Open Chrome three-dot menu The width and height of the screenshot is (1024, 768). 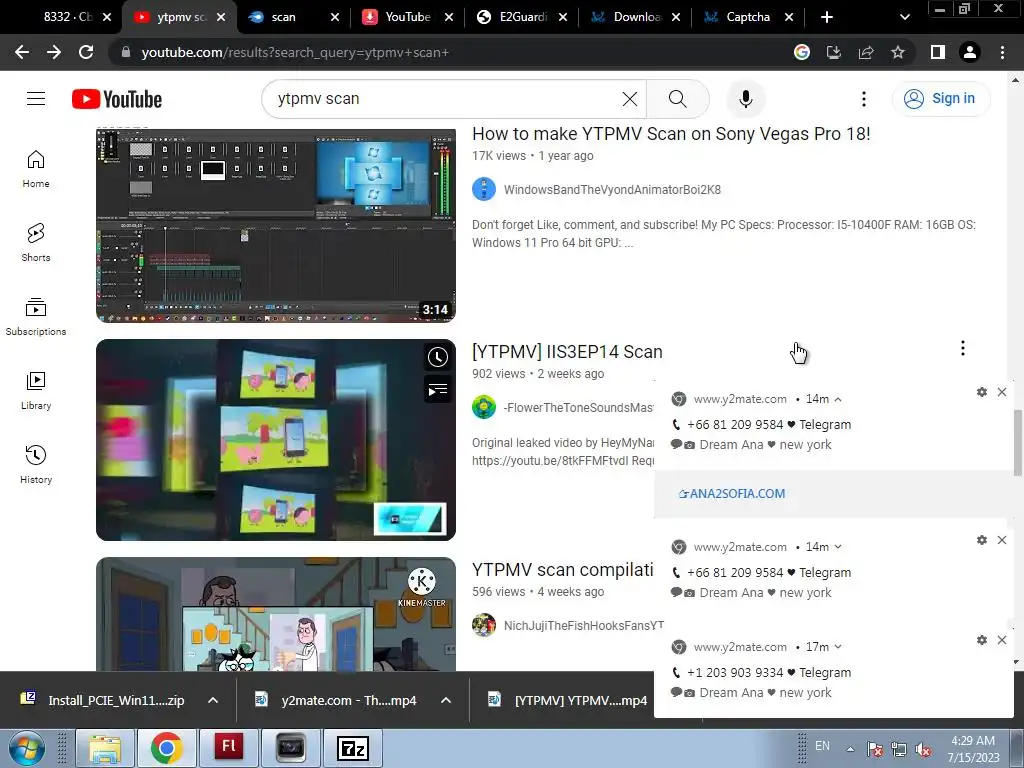[x=1002, y=52]
